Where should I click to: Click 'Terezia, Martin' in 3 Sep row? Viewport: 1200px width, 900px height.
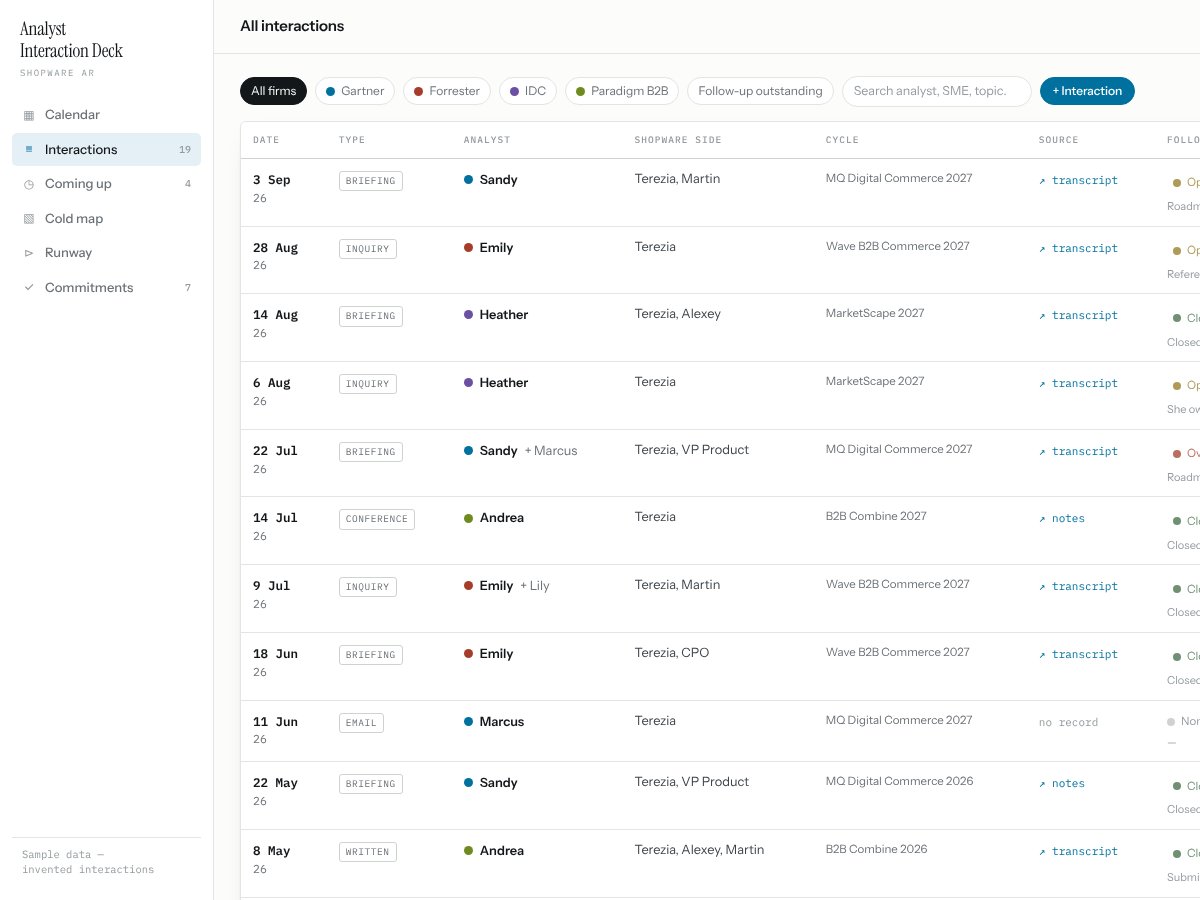click(x=677, y=179)
